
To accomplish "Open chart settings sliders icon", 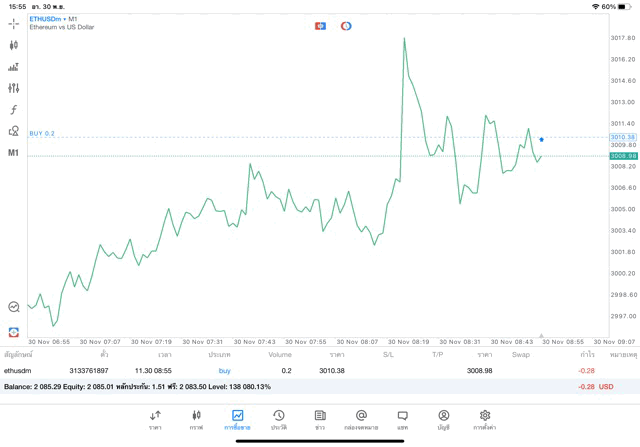I will 14,89.
